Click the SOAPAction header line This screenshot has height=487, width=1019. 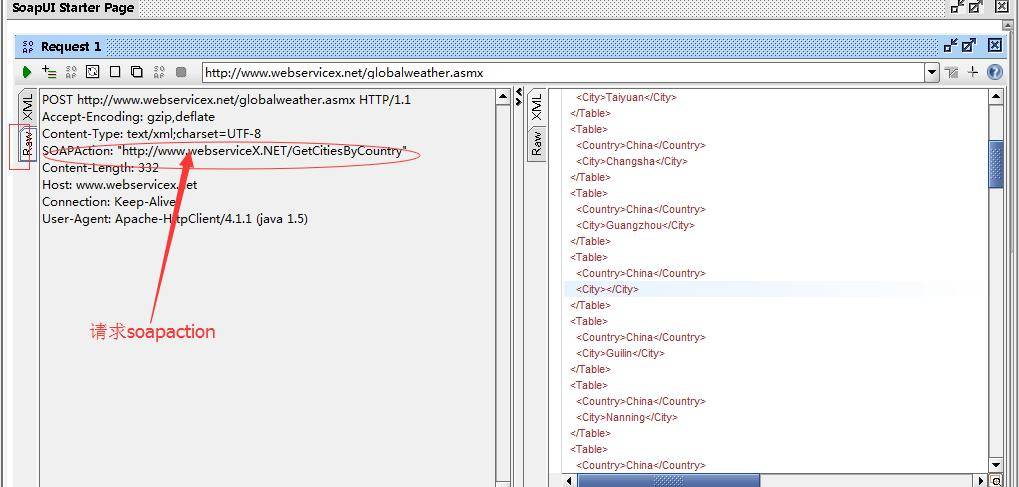point(224,151)
